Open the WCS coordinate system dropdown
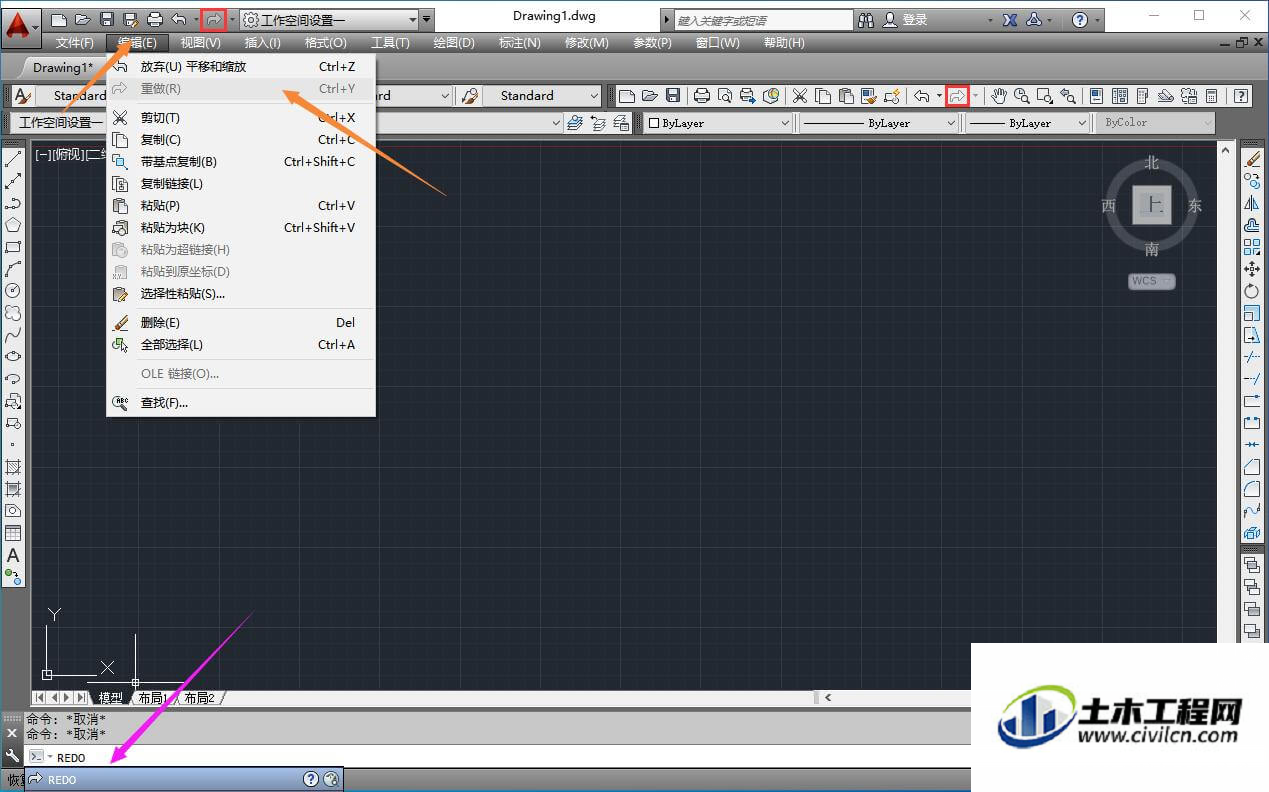The width and height of the screenshot is (1269, 792). coord(1152,281)
